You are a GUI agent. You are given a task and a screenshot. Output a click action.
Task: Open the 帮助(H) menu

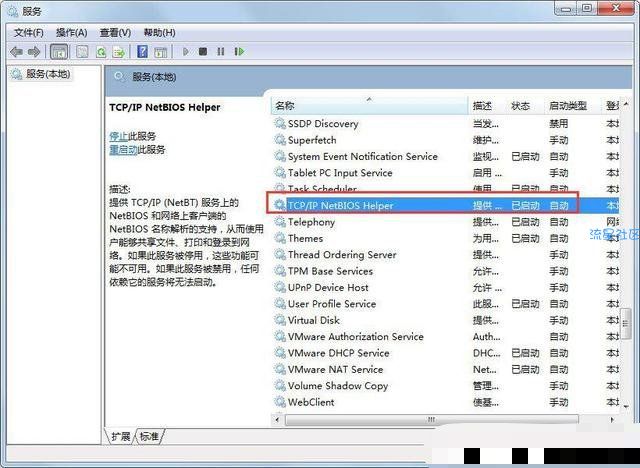160,33
